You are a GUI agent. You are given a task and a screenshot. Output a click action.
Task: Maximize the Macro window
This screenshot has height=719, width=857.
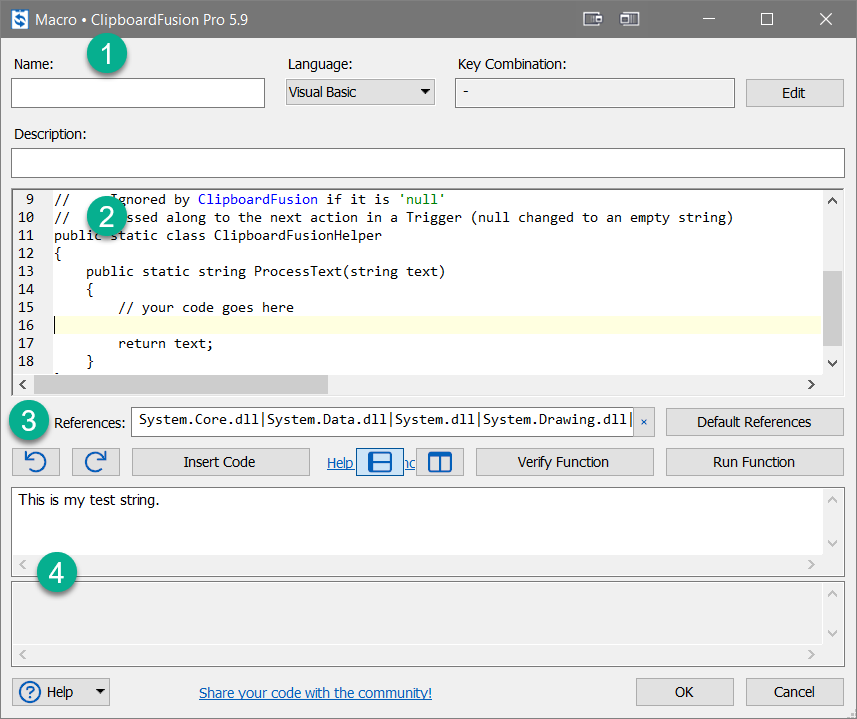[767, 19]
